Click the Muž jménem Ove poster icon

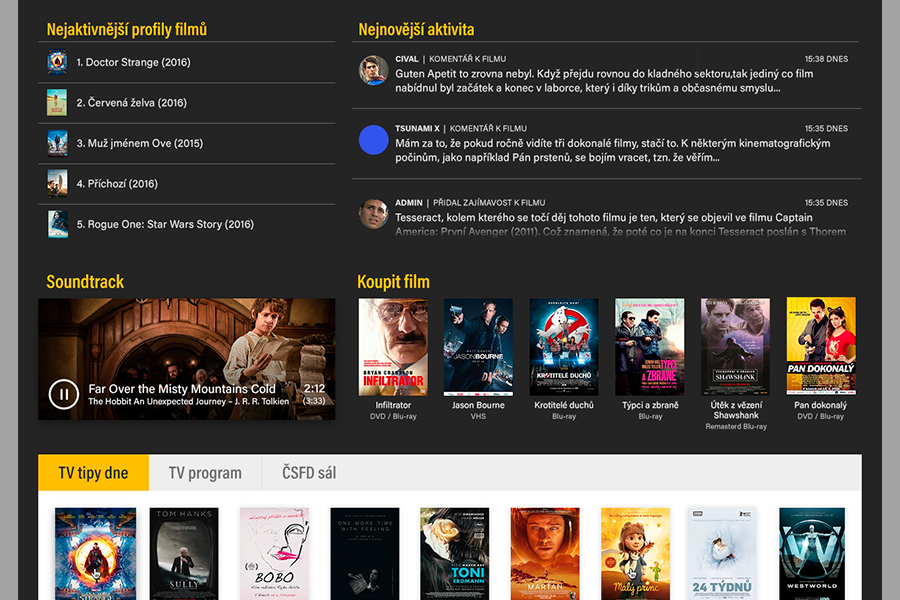coord(57,143)
